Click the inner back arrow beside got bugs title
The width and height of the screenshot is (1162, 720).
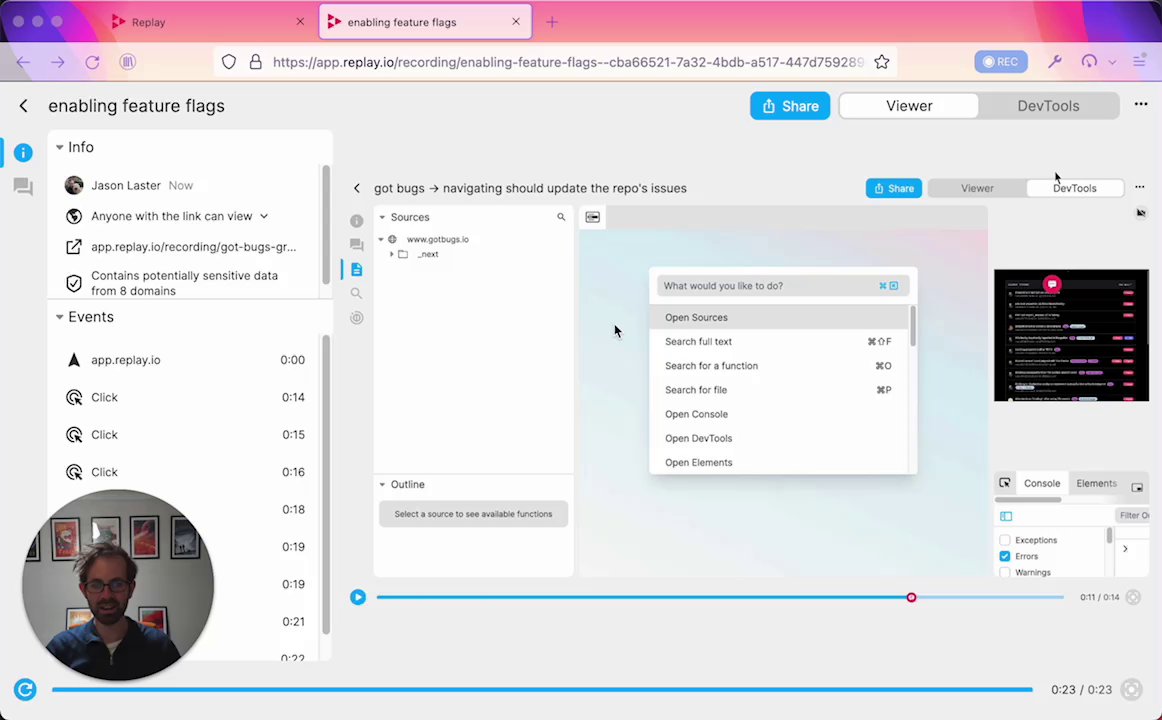pos(357,188)
